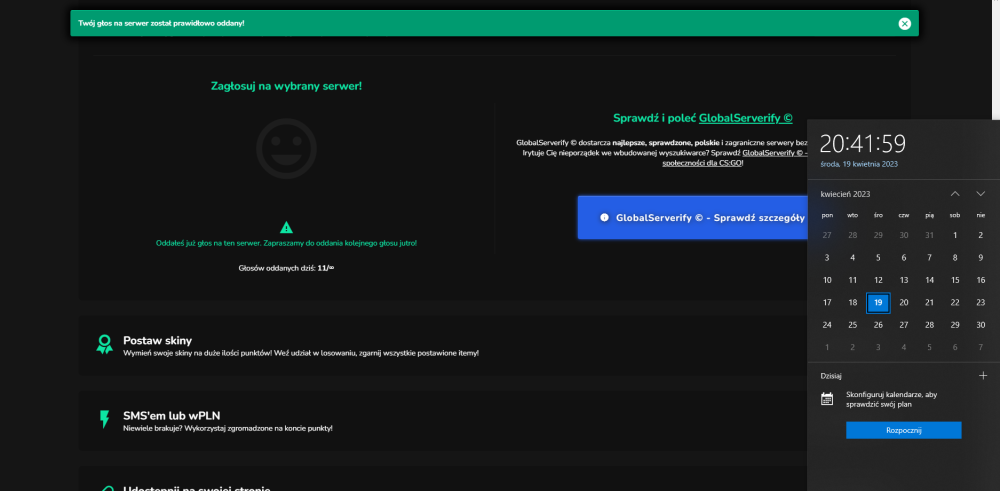This screenshot has width=1000, height=491.
Task: Click the 20:41:59 clock display
Action: click(862, 144)
